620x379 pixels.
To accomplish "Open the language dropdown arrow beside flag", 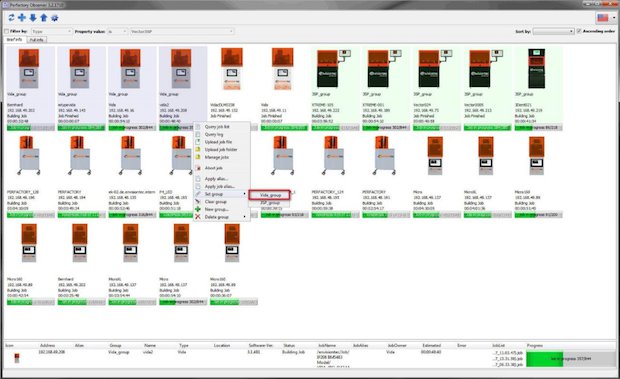I will (x=614, y=18).
